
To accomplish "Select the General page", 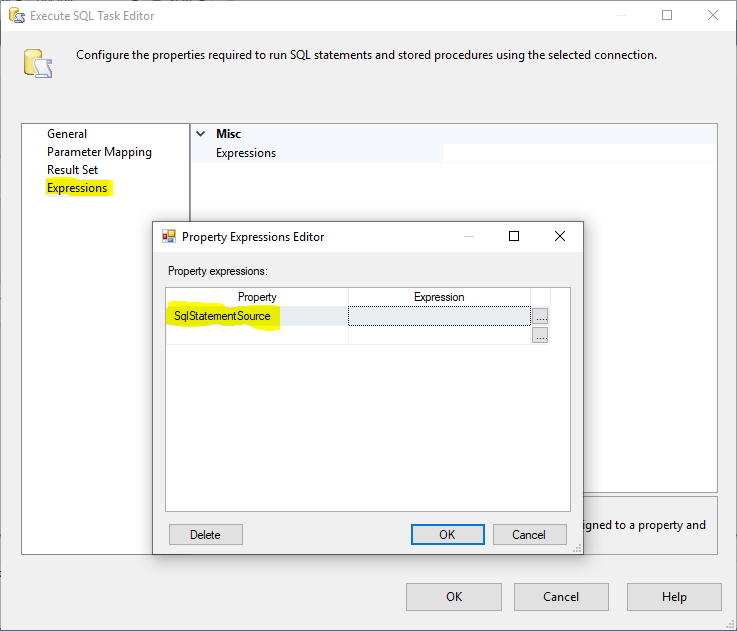I will (x=67, y=134).
